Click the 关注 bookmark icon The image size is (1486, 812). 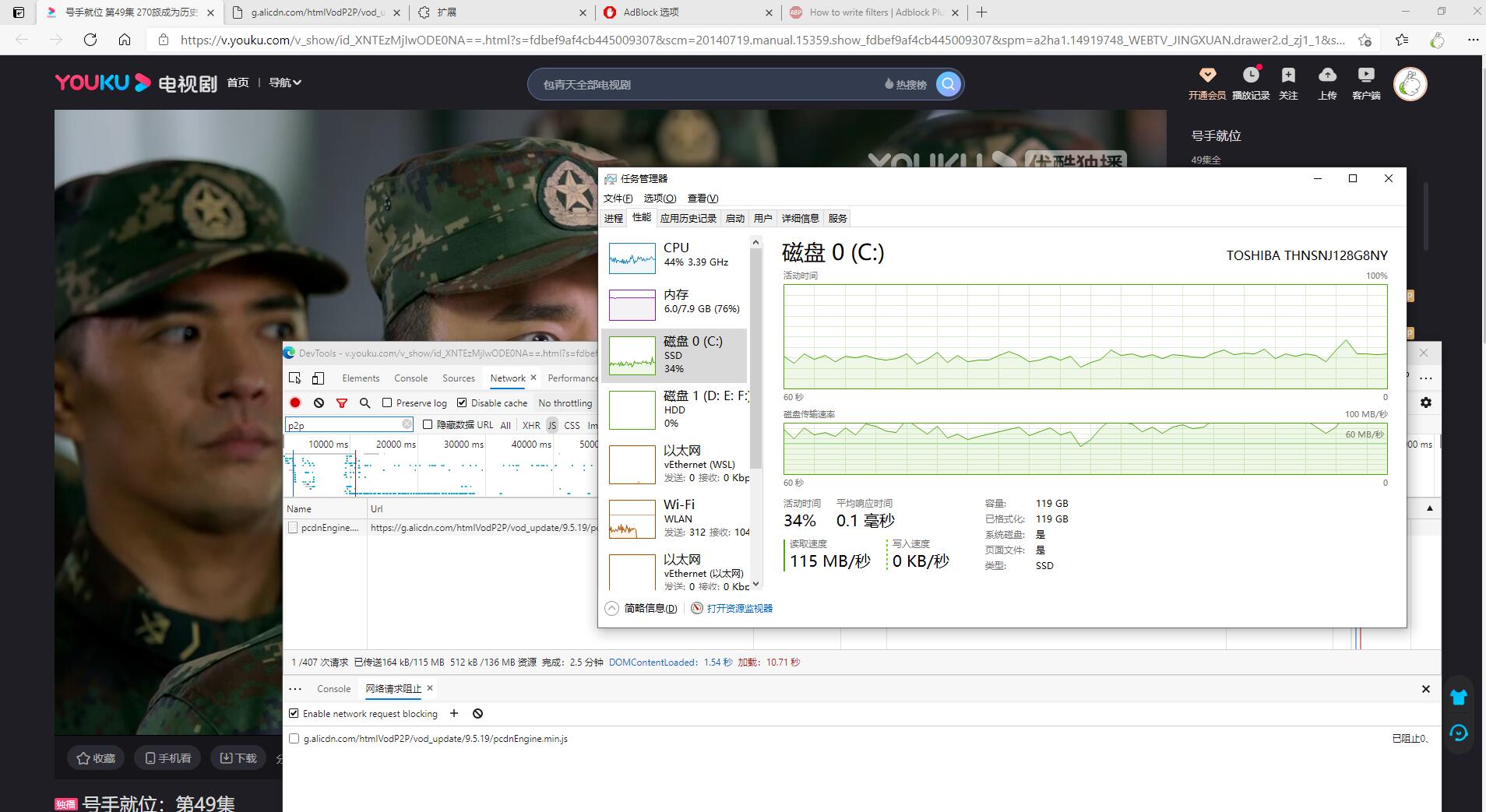1288,75
